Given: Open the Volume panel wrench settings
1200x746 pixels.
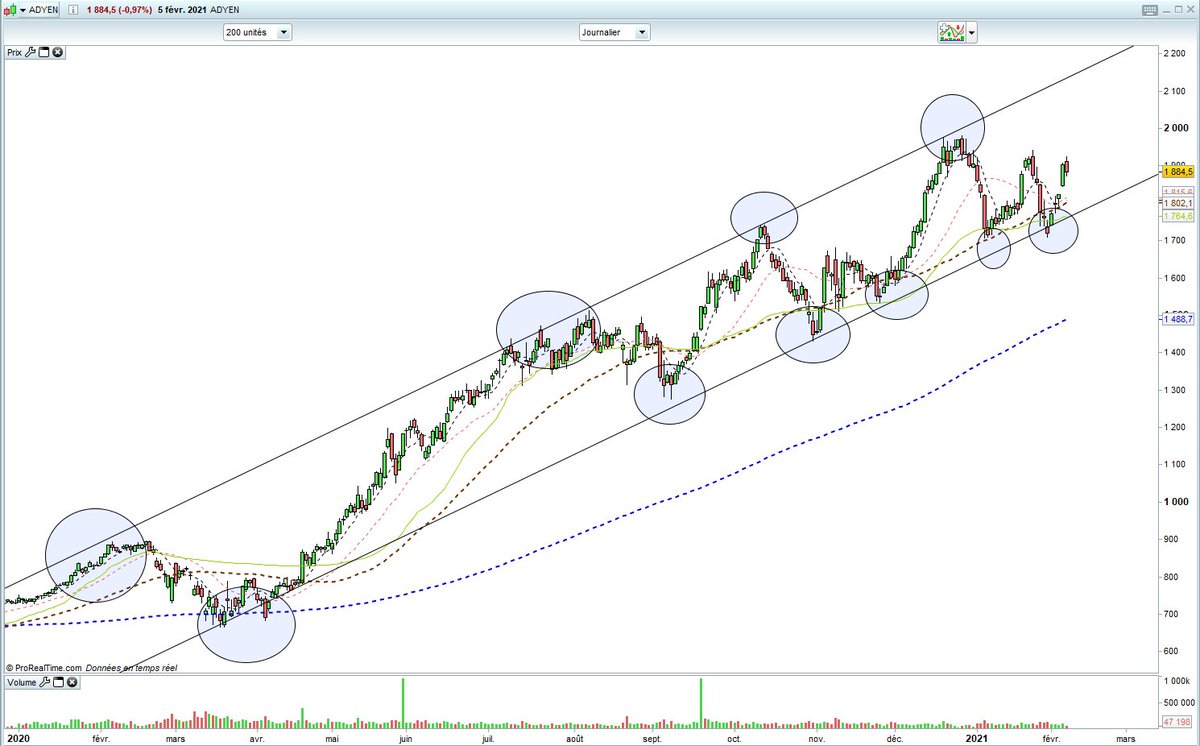Looking at the screenshot, I should tap(46, 683).
